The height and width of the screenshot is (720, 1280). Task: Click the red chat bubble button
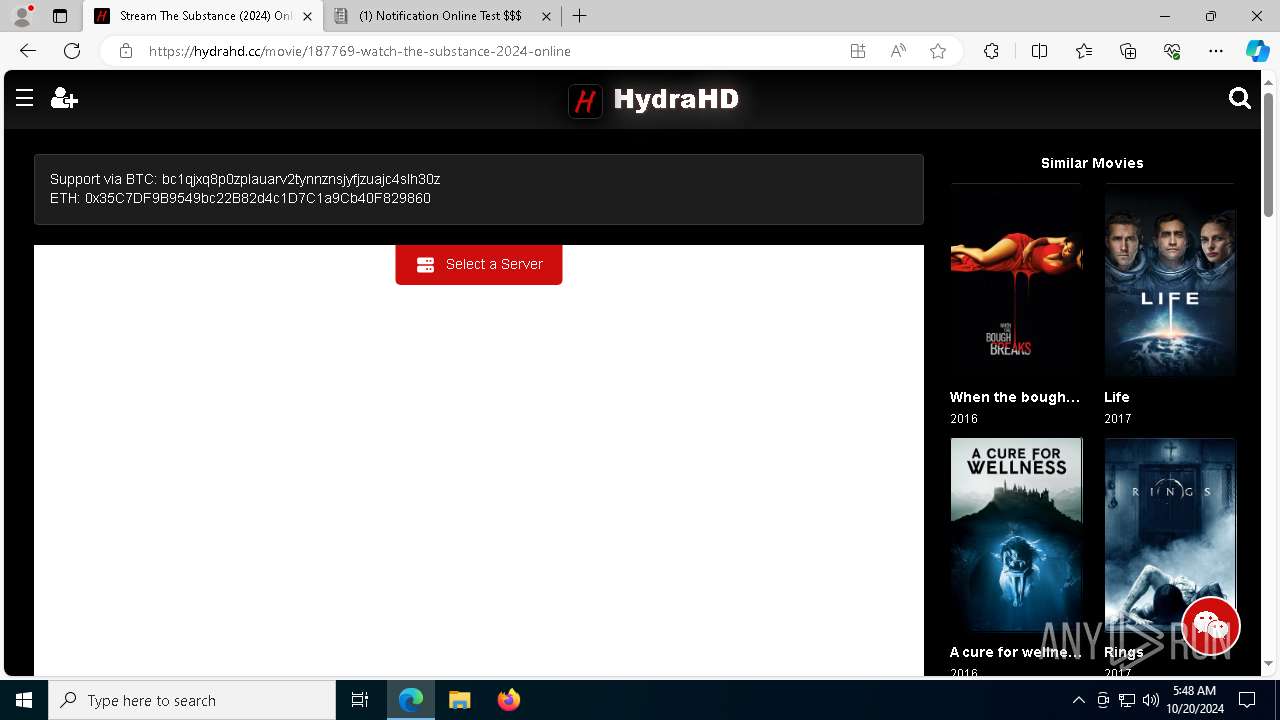(x=1211, y=626)
